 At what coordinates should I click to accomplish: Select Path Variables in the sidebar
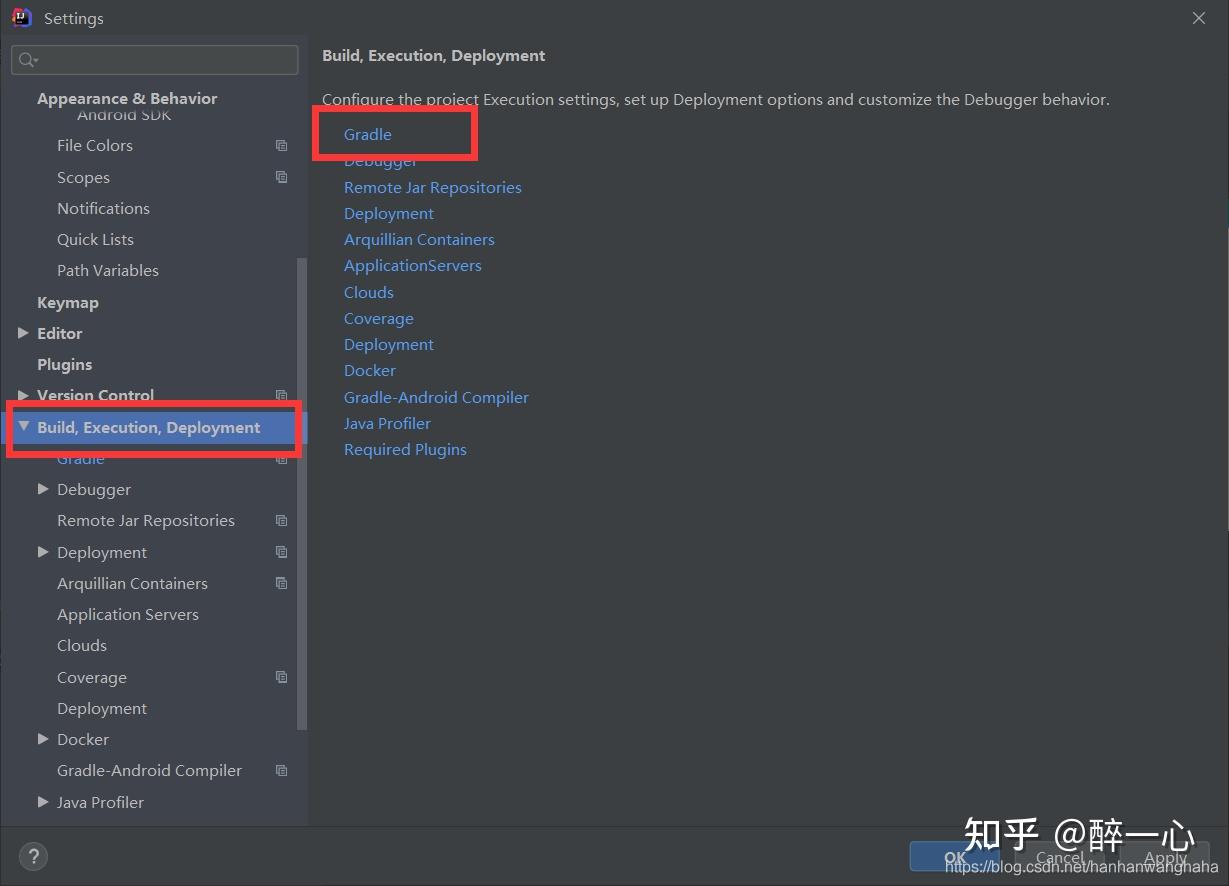(x=108, y=270)
